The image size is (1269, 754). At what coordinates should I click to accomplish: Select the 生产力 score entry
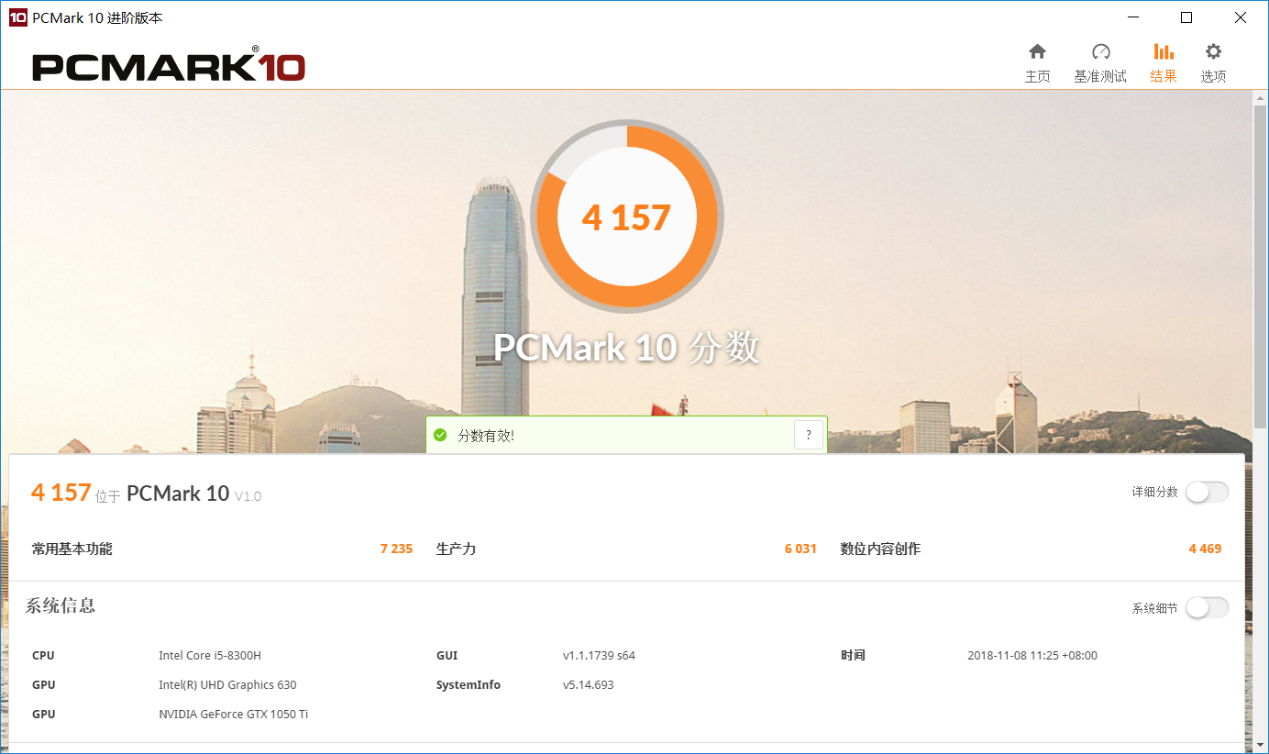(x=456, y=549)
